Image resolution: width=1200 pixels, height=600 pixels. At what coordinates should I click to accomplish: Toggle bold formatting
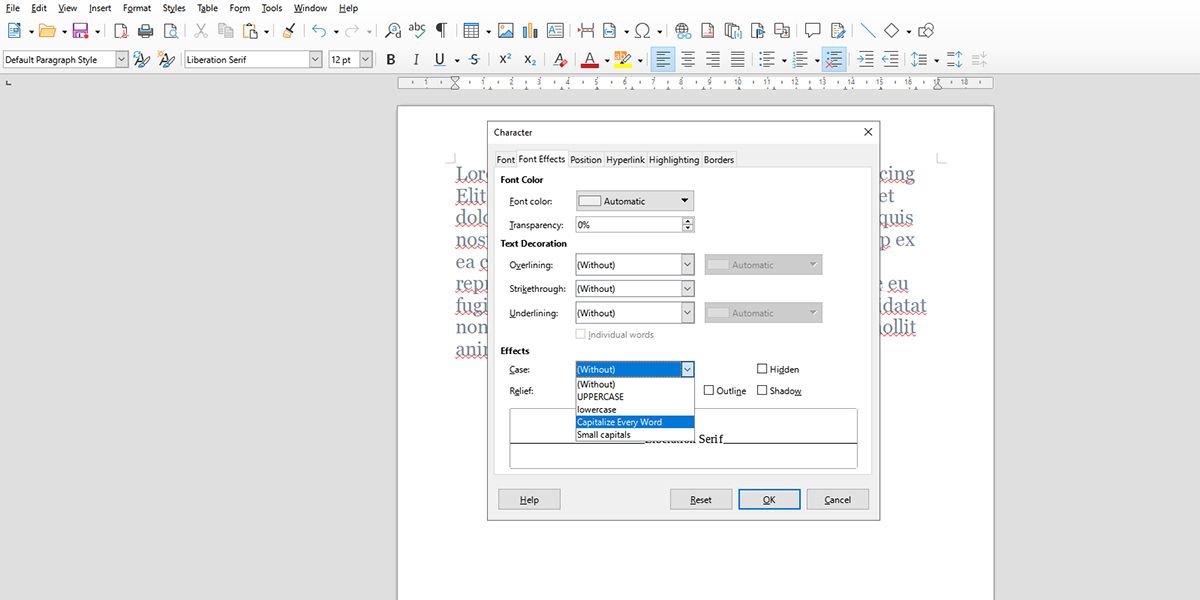(x=390, y=59)
